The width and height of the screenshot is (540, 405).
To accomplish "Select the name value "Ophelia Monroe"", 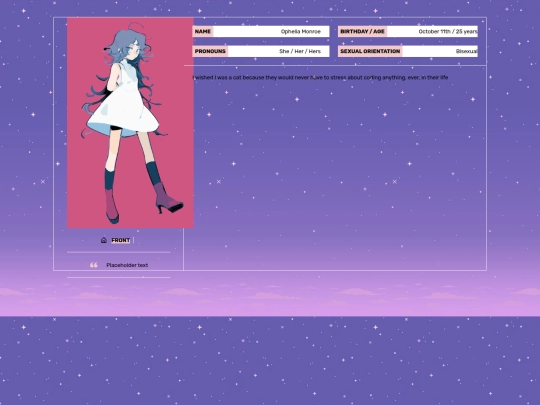I will click(x=301, y=32).
